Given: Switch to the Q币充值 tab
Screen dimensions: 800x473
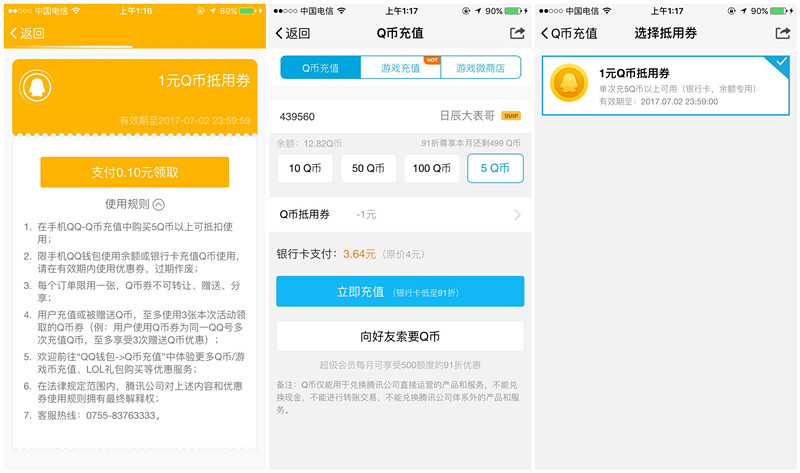Looking at the screenshot, I should 320,68.
